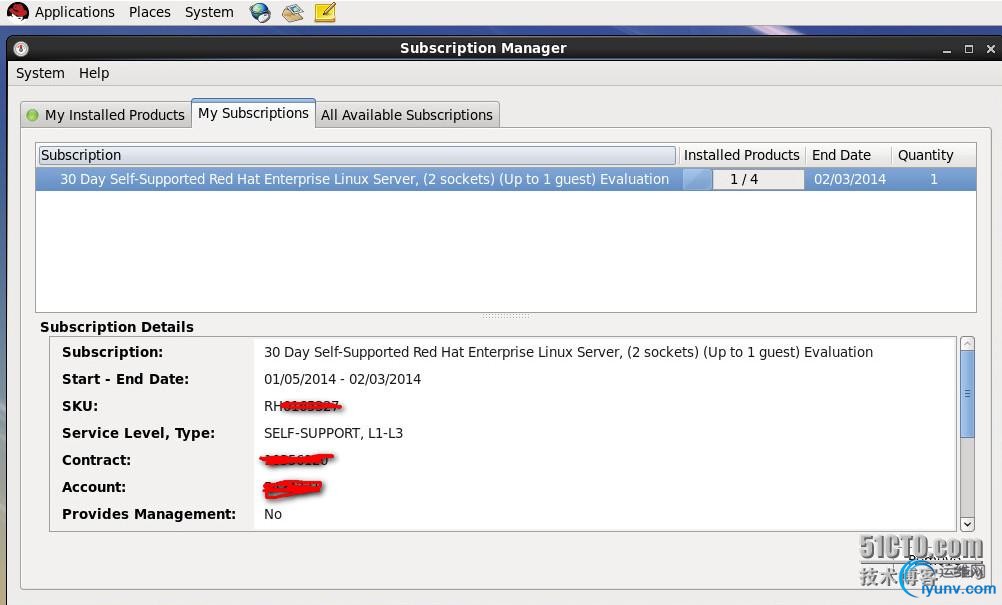Sort by End Date column header
The image size is (1002, 605).
coord(847,155)
